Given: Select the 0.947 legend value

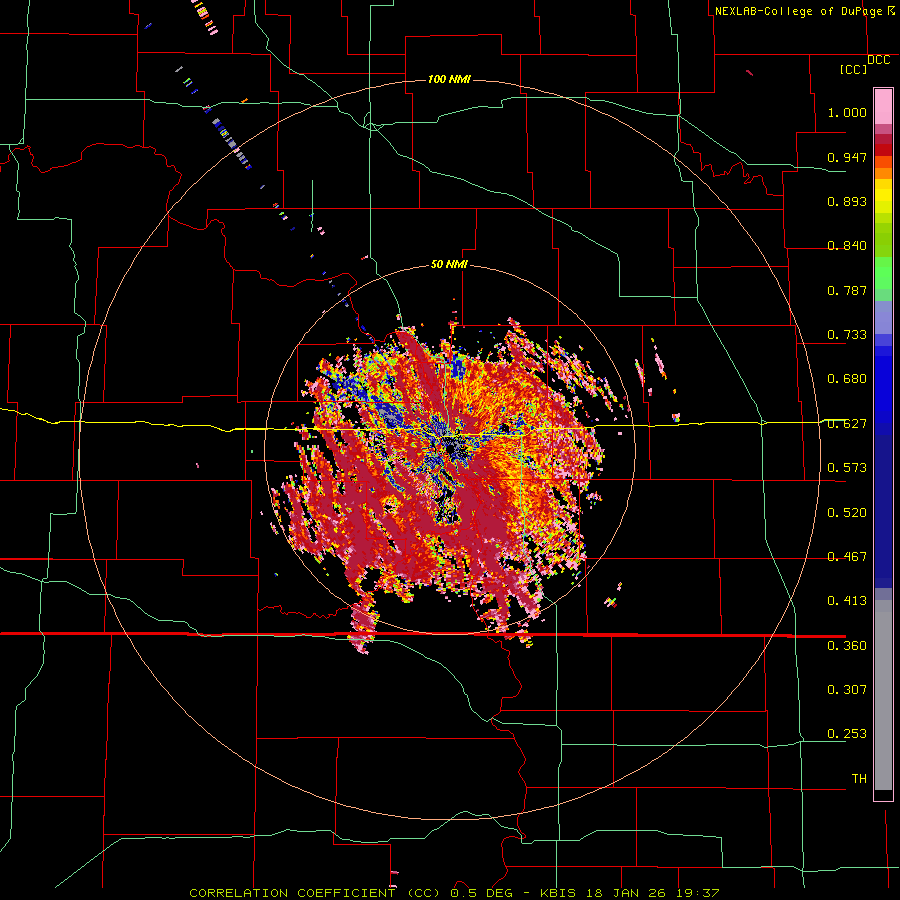Looking at the screenshot, I should (847, 157).
